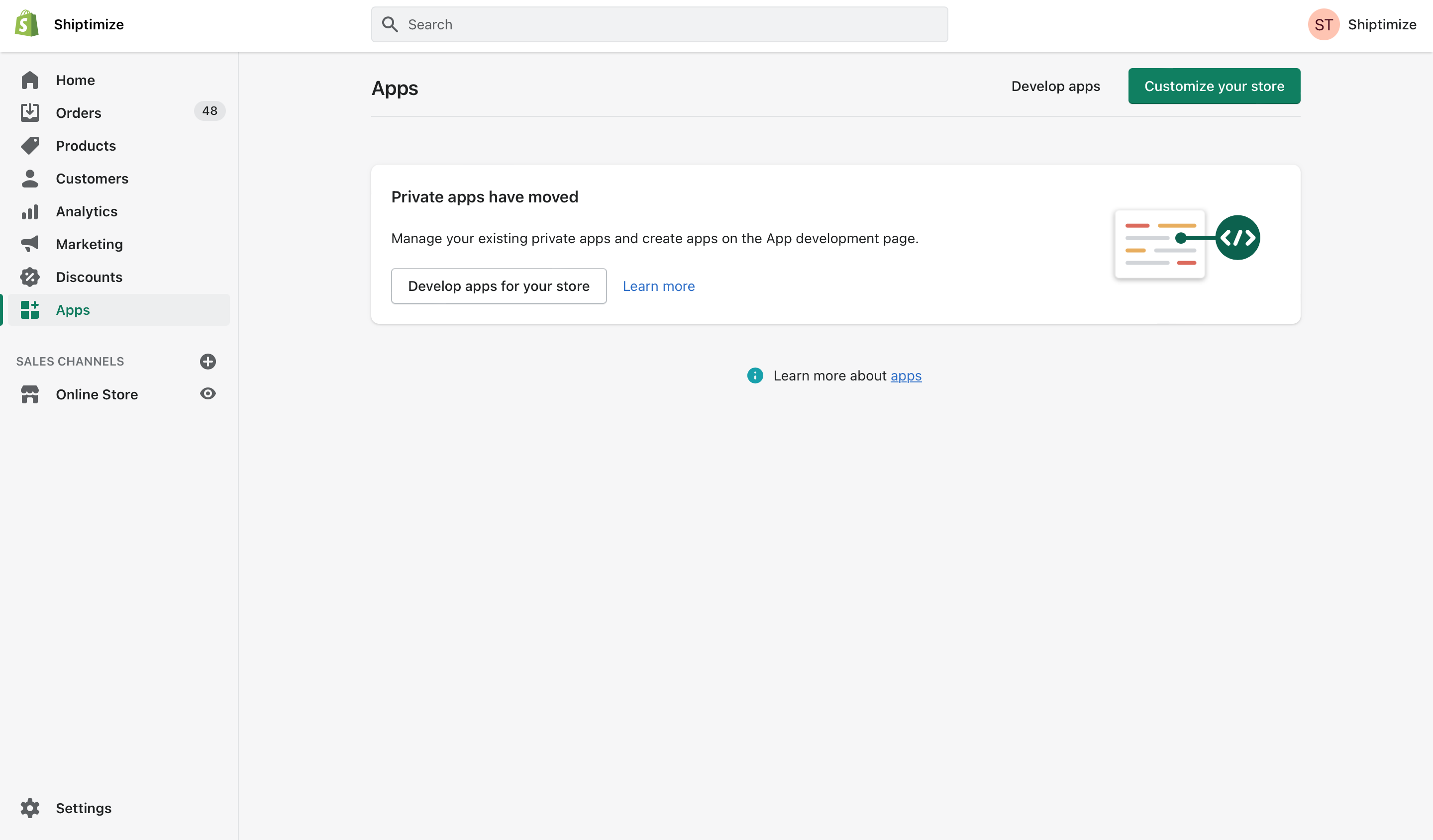Click the Marketing megaphone icon
The height and width of the screenshot is (840, 1433).
pyautogui.click(x=29, y=244)
